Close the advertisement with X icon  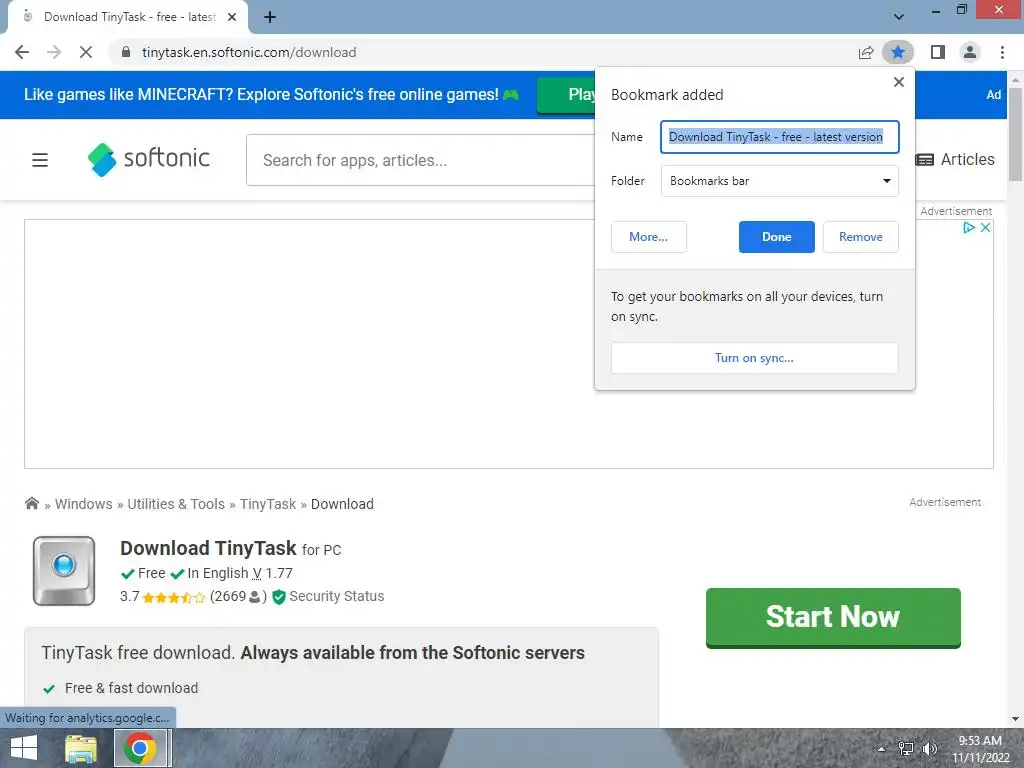point(985,227)
